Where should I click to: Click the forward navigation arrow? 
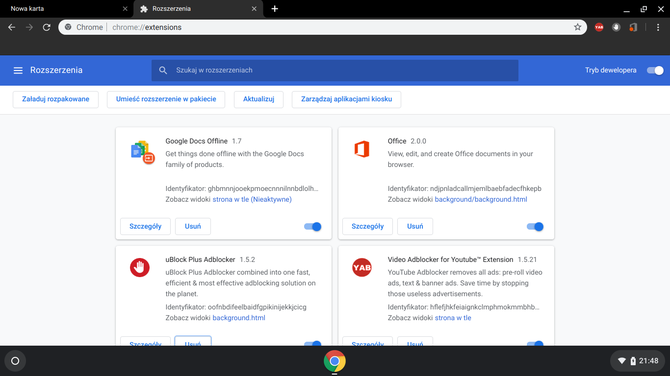pos(29,27)
